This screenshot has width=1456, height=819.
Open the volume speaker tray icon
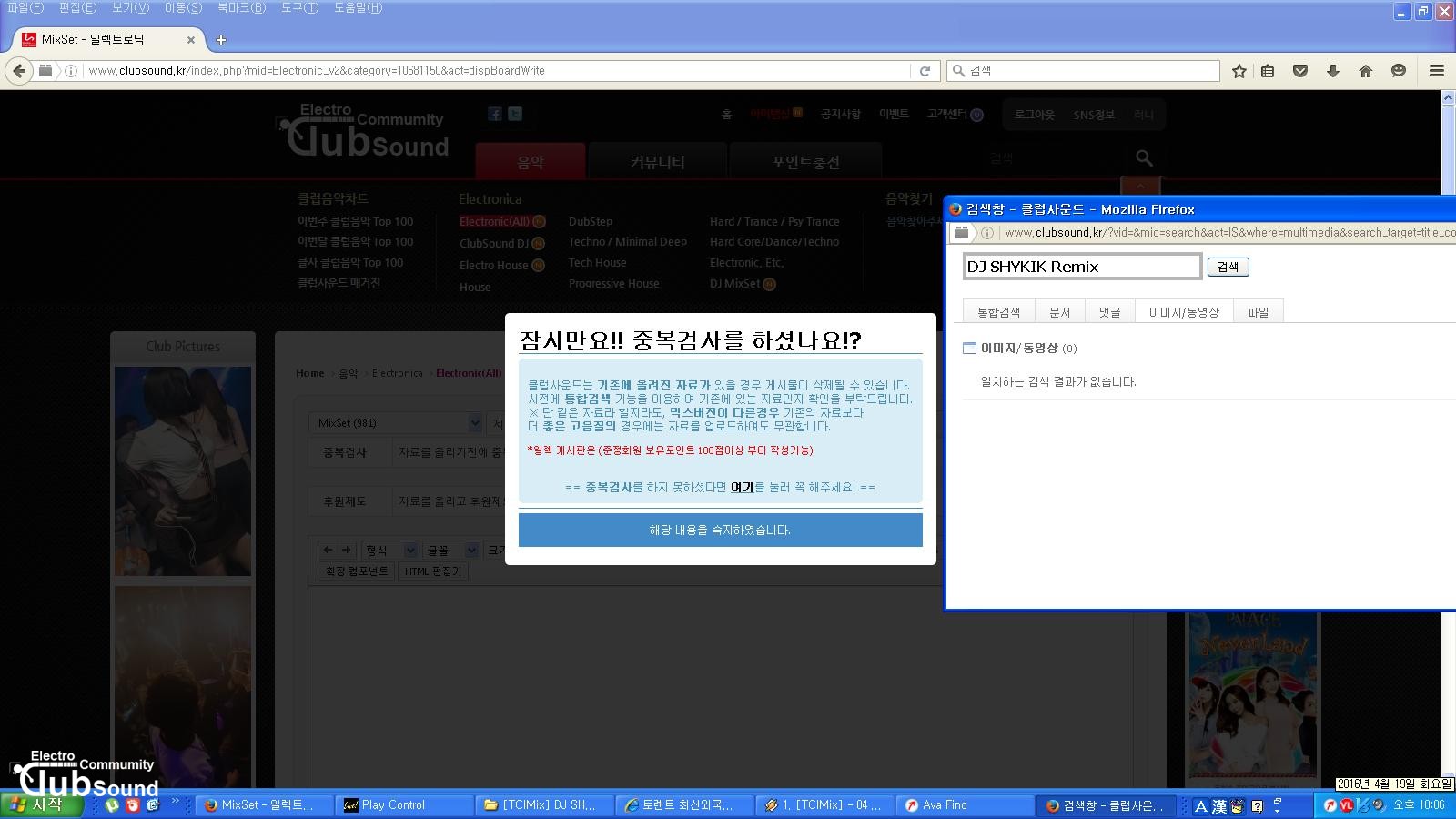tap(1379, 805)
